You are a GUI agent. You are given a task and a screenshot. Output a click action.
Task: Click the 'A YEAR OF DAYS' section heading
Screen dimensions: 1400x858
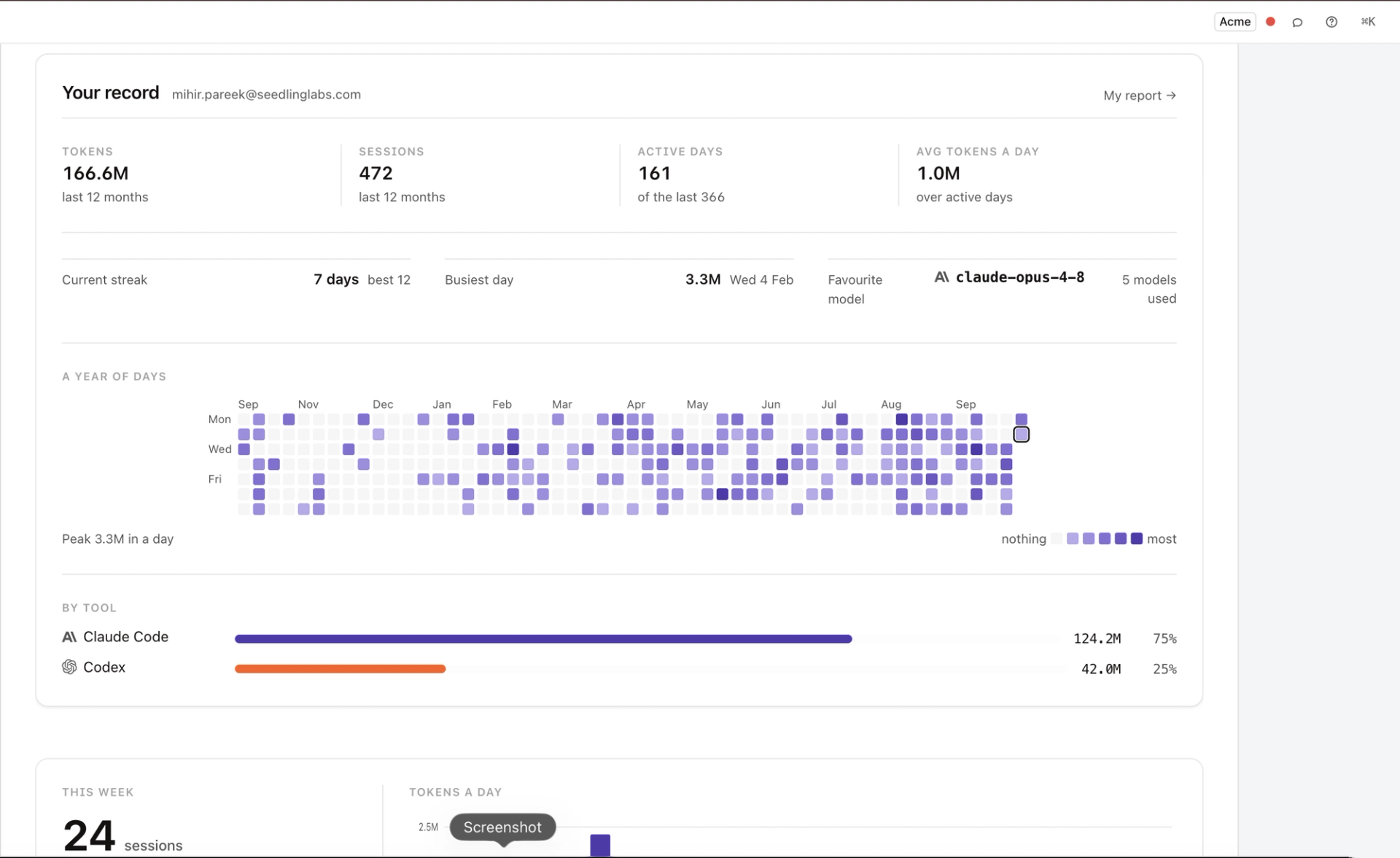tap(114, 376)
